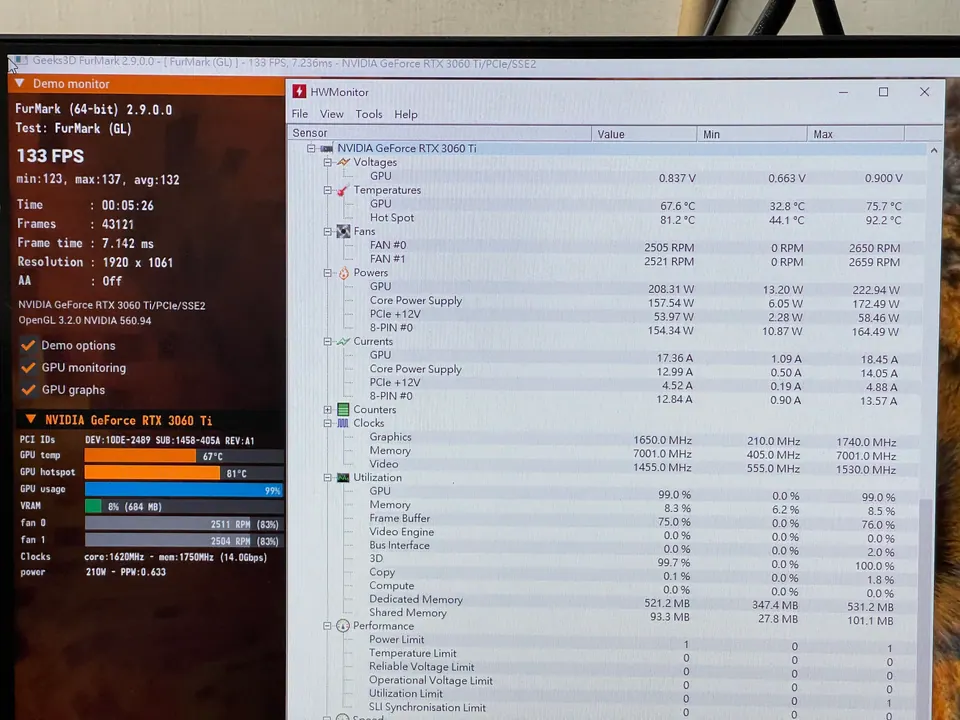The image size is (960, 720).
Task: Open the Help menu in HWMonitor
Action: point(405,114)
